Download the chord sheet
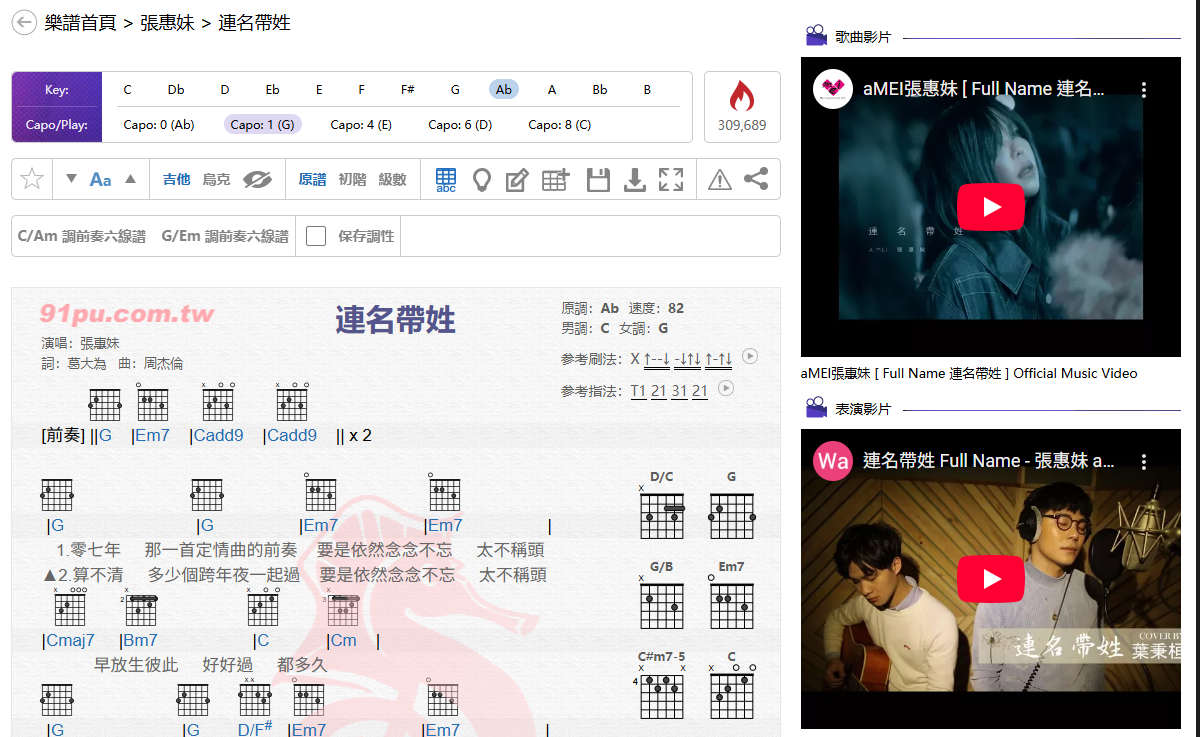 pos(634,180)
